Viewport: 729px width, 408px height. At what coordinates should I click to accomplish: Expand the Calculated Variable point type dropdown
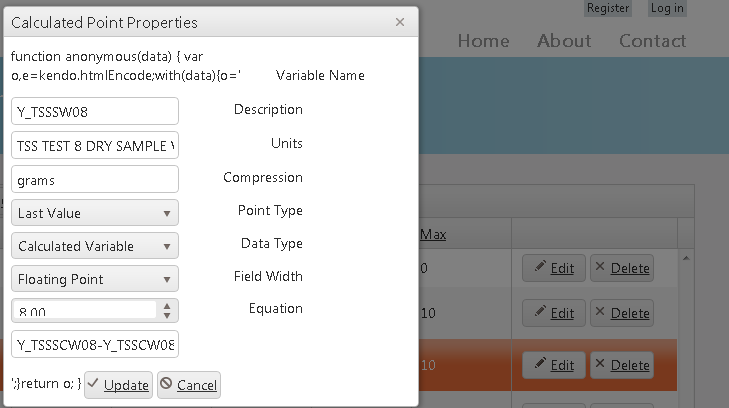94,246
